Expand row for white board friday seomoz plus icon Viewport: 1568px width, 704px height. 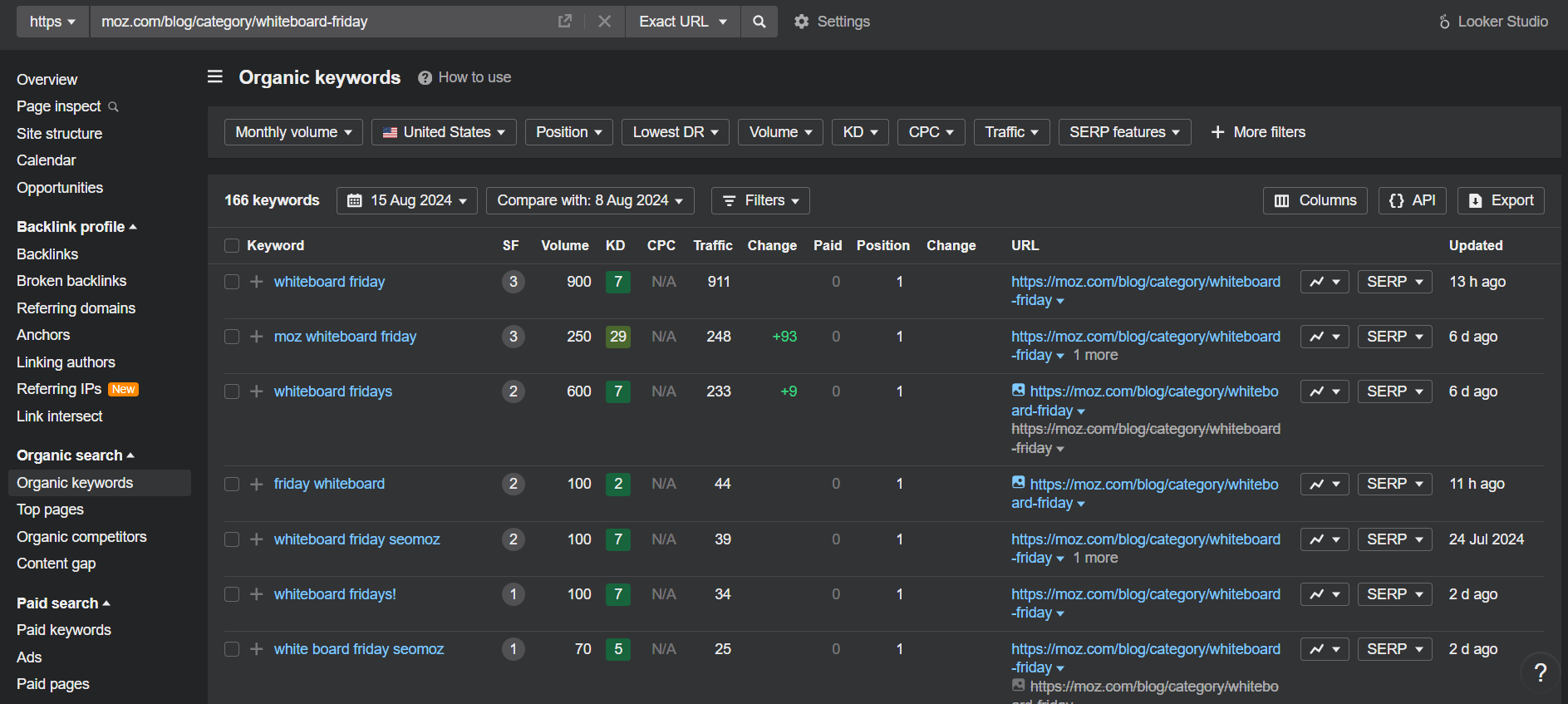coord(257,649)
